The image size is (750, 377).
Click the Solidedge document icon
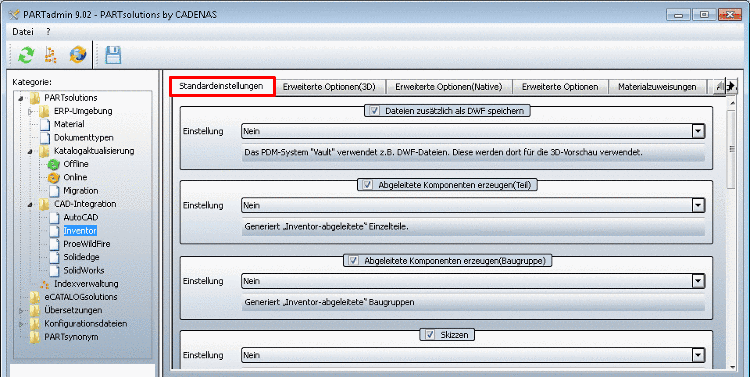55,257
